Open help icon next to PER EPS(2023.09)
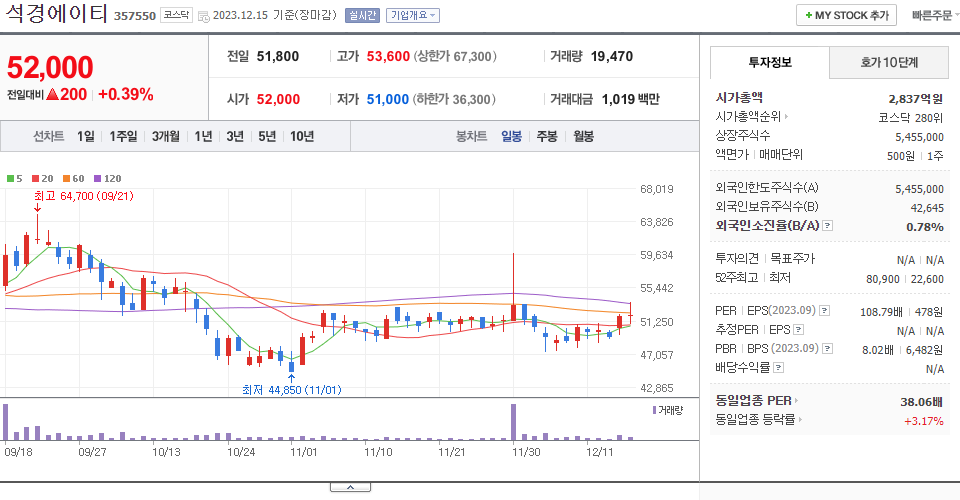The width and height of the screenshot is (960, 500). tap(824, 311)
